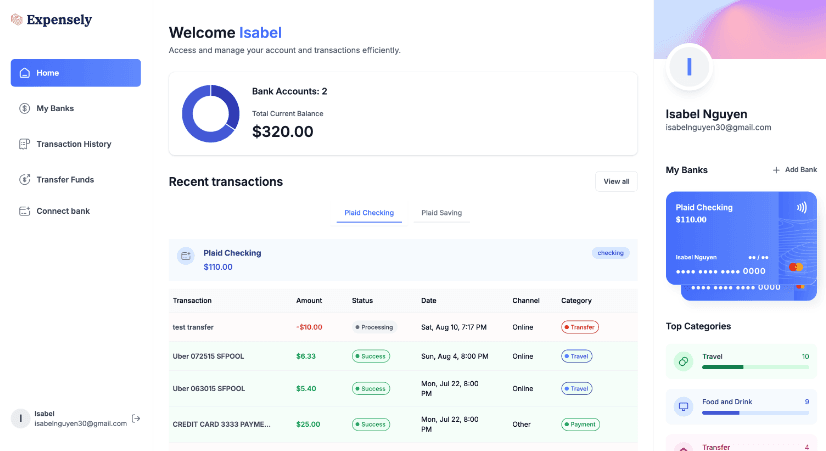Open the Home page from sidebar
The width and height of the screenshot is (826, 451).
76,73
